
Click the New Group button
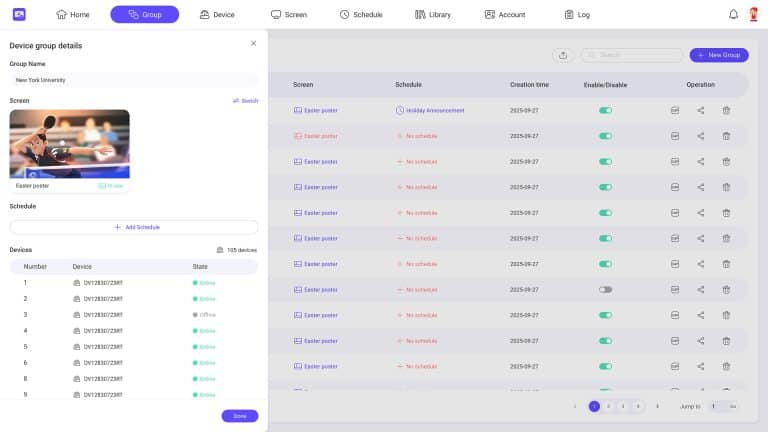pos(718,55)
